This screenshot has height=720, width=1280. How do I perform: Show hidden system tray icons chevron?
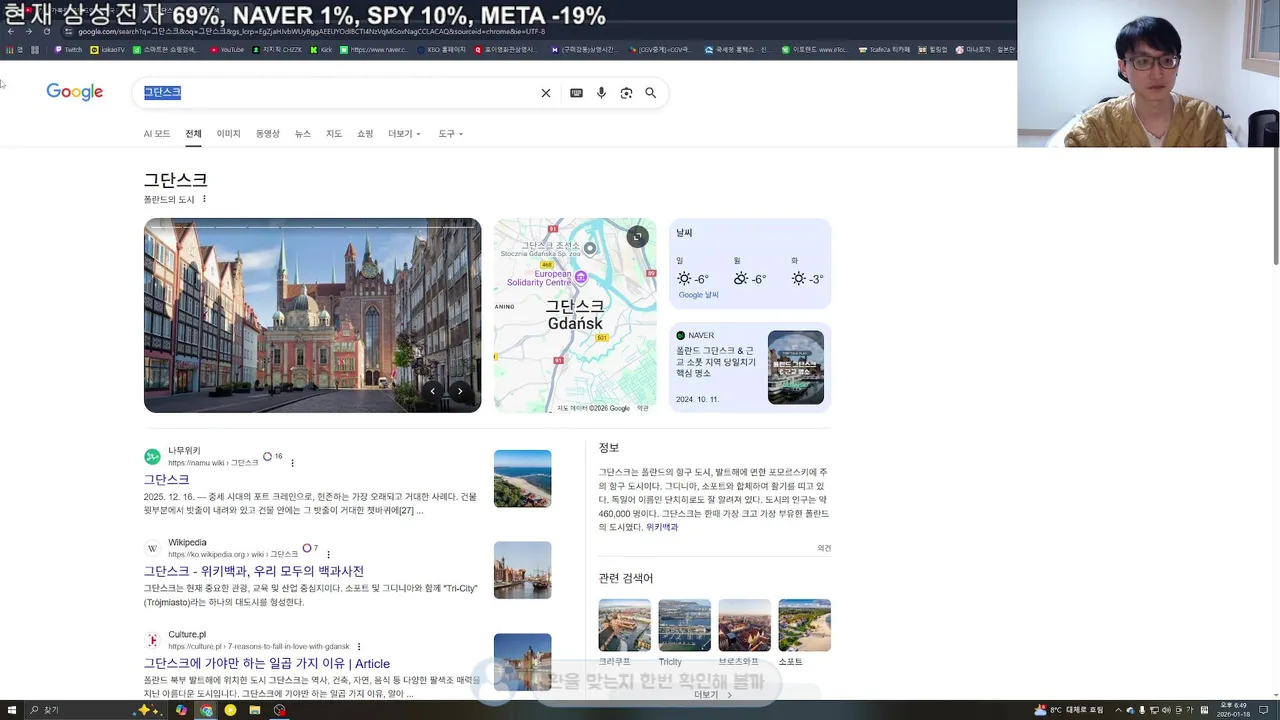pyautogui.click(x=1118, y=710)
